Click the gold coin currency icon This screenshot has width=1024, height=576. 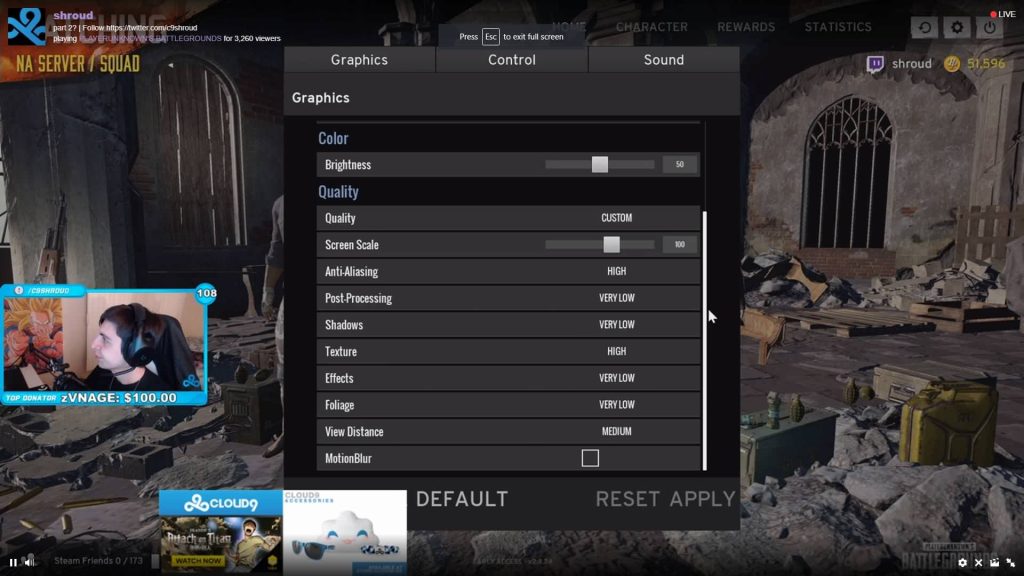[x=952, y=63]
